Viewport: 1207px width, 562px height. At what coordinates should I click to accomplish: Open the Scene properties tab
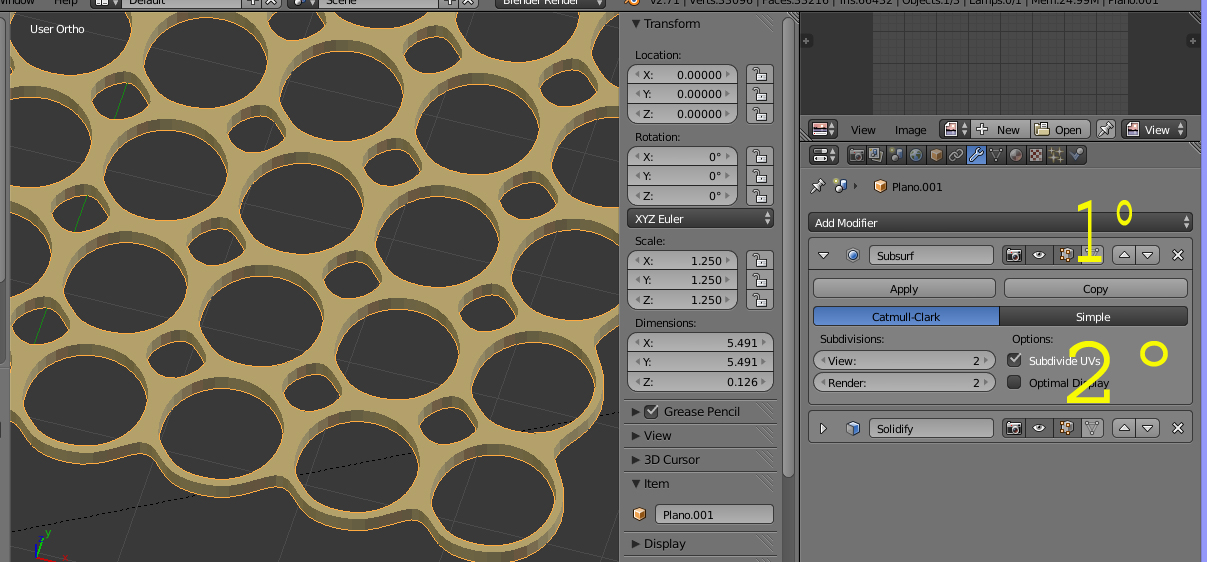[x=896, y=155]
